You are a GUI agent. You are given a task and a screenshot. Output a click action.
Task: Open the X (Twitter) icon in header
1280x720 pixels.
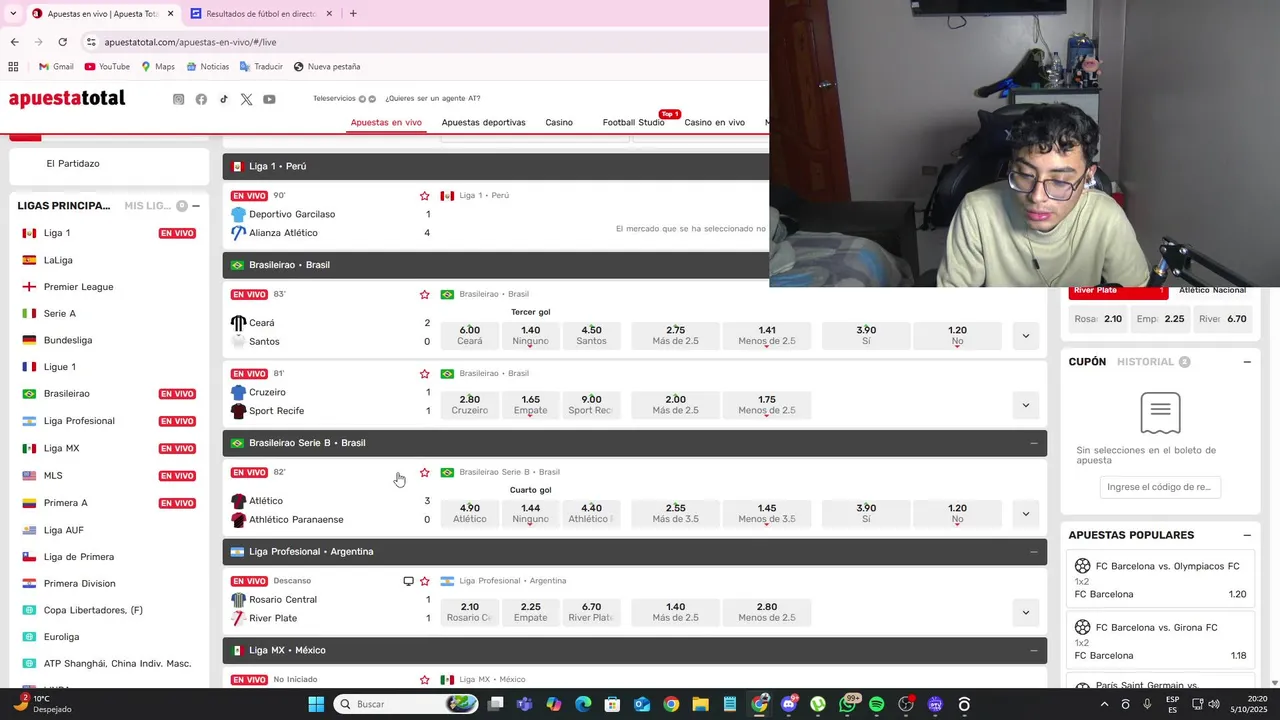coord(246,99)
